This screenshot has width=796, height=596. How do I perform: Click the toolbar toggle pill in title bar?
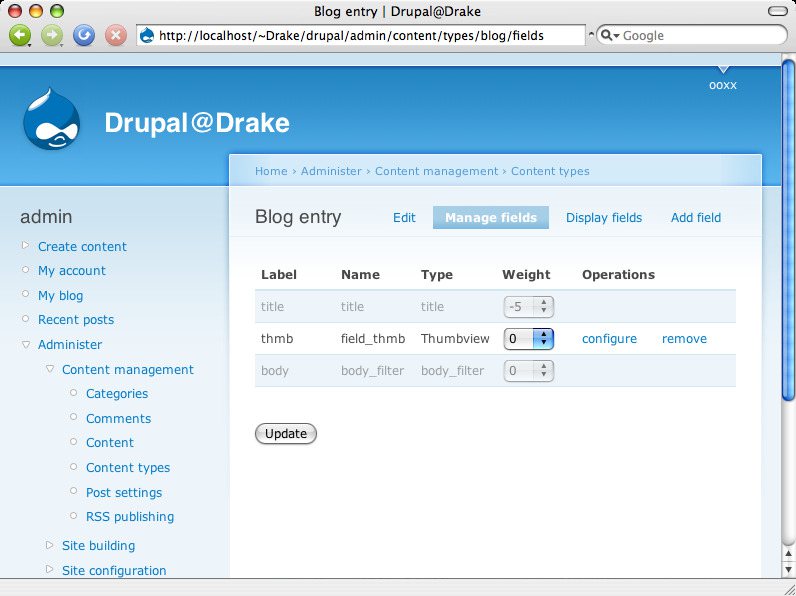click(x=778, y=11)
